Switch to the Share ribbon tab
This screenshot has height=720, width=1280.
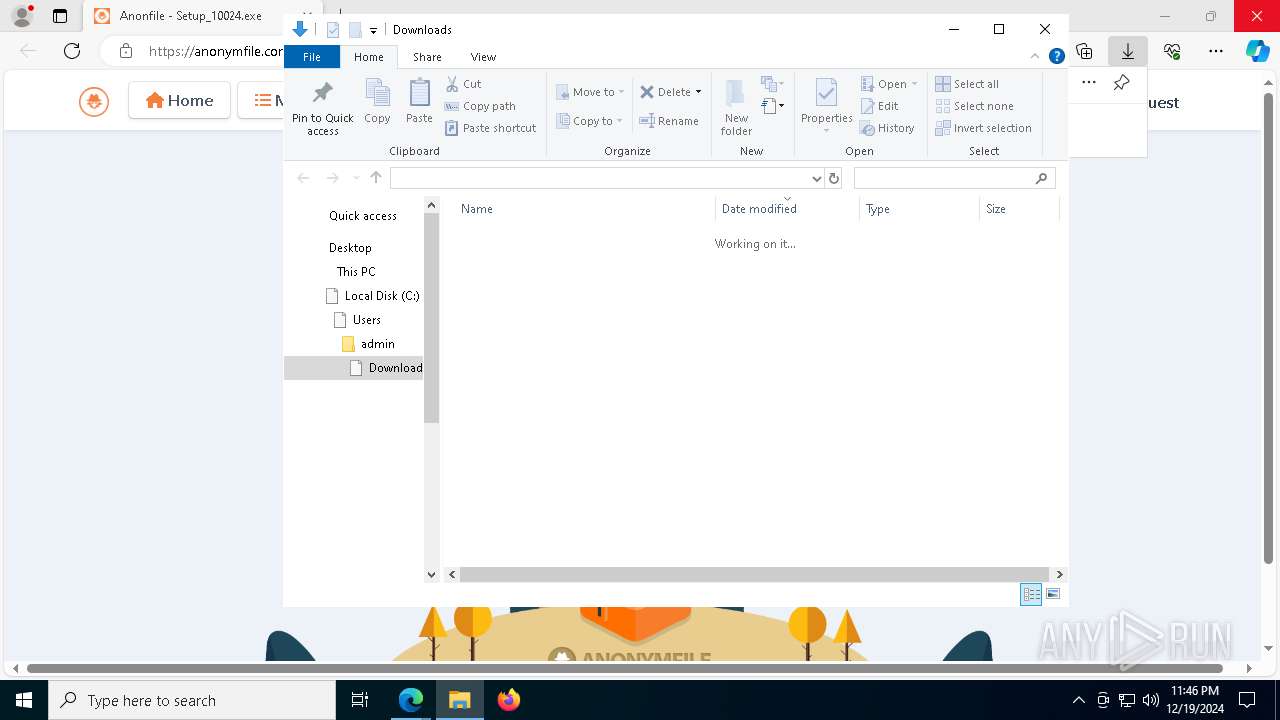click(x=427, y=57)
